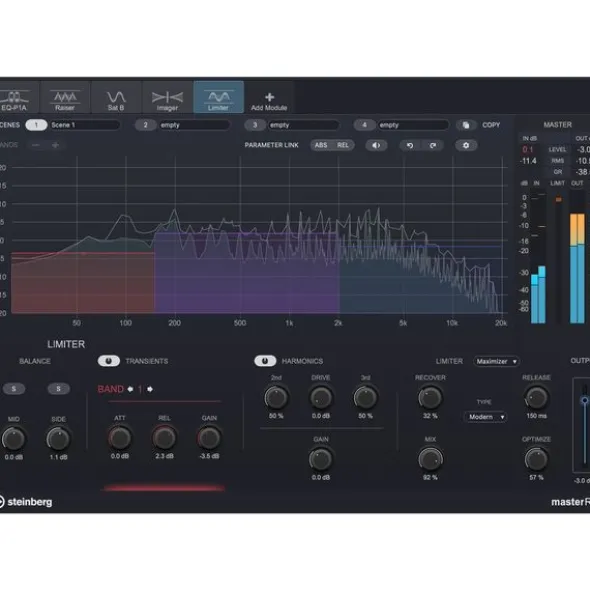Click the 150 ms release value
The image size is (590, 591).
coord(536,416)
